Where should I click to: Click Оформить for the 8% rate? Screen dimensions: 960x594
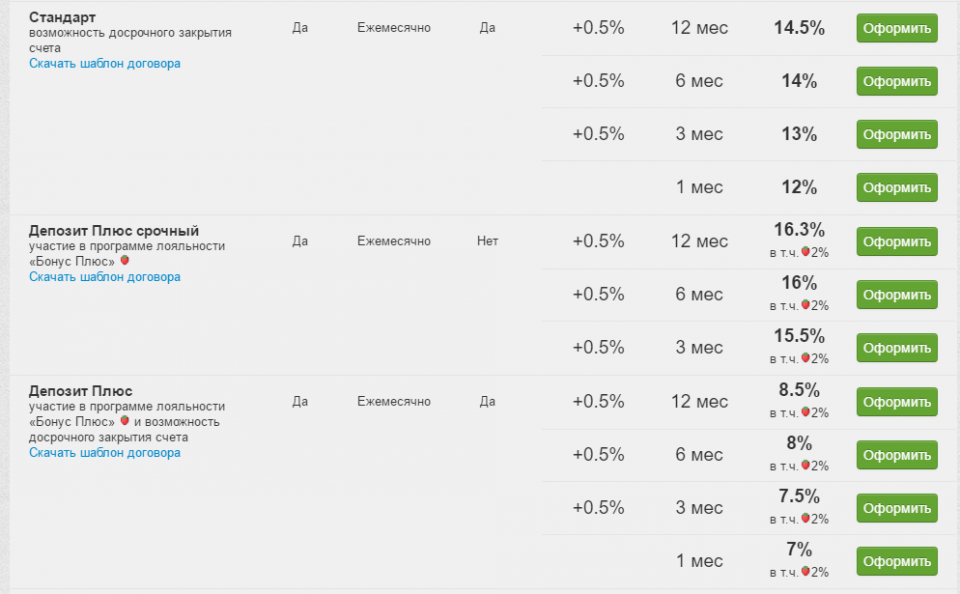896,455
